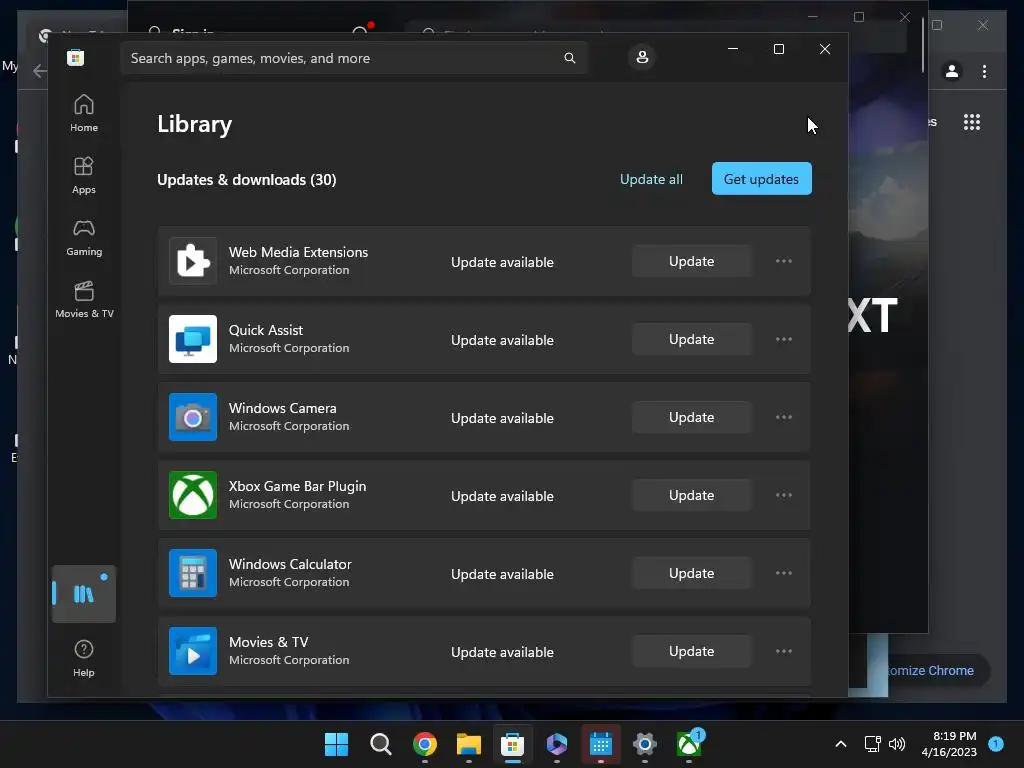The height and width of the screenshot is (768, 1024).
Task: Open File Explorer from the taskbar
Action: 468,744
